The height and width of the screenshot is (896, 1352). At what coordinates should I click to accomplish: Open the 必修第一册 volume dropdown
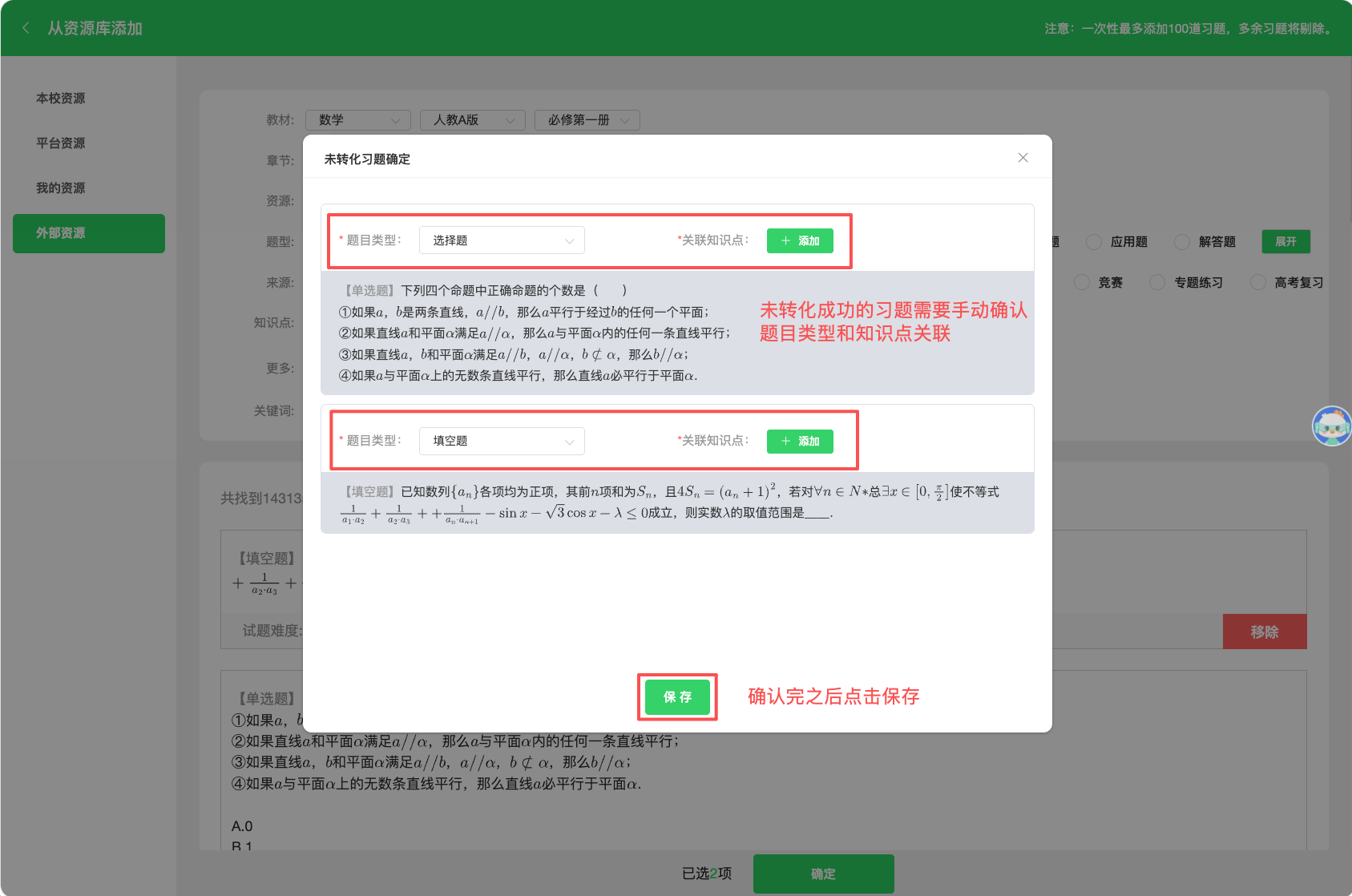click(x=587, y=120)
